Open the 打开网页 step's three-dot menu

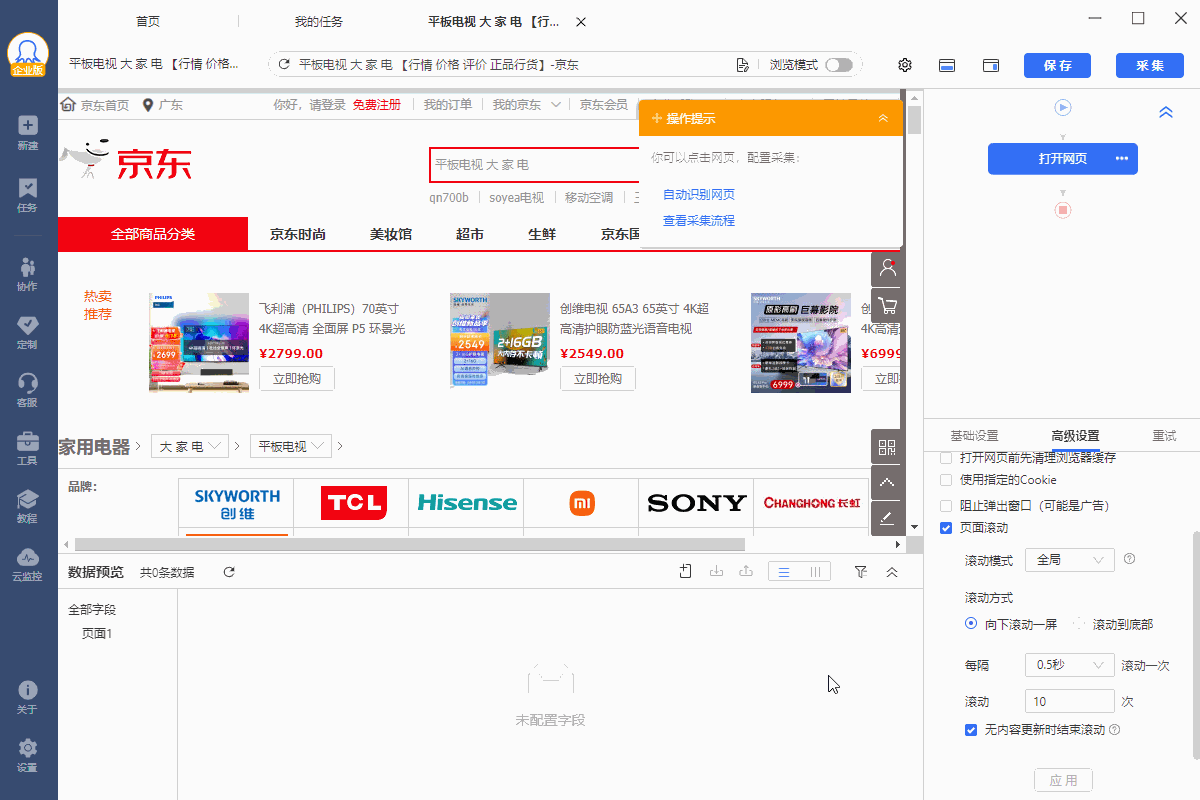[x=1122, y=159]
